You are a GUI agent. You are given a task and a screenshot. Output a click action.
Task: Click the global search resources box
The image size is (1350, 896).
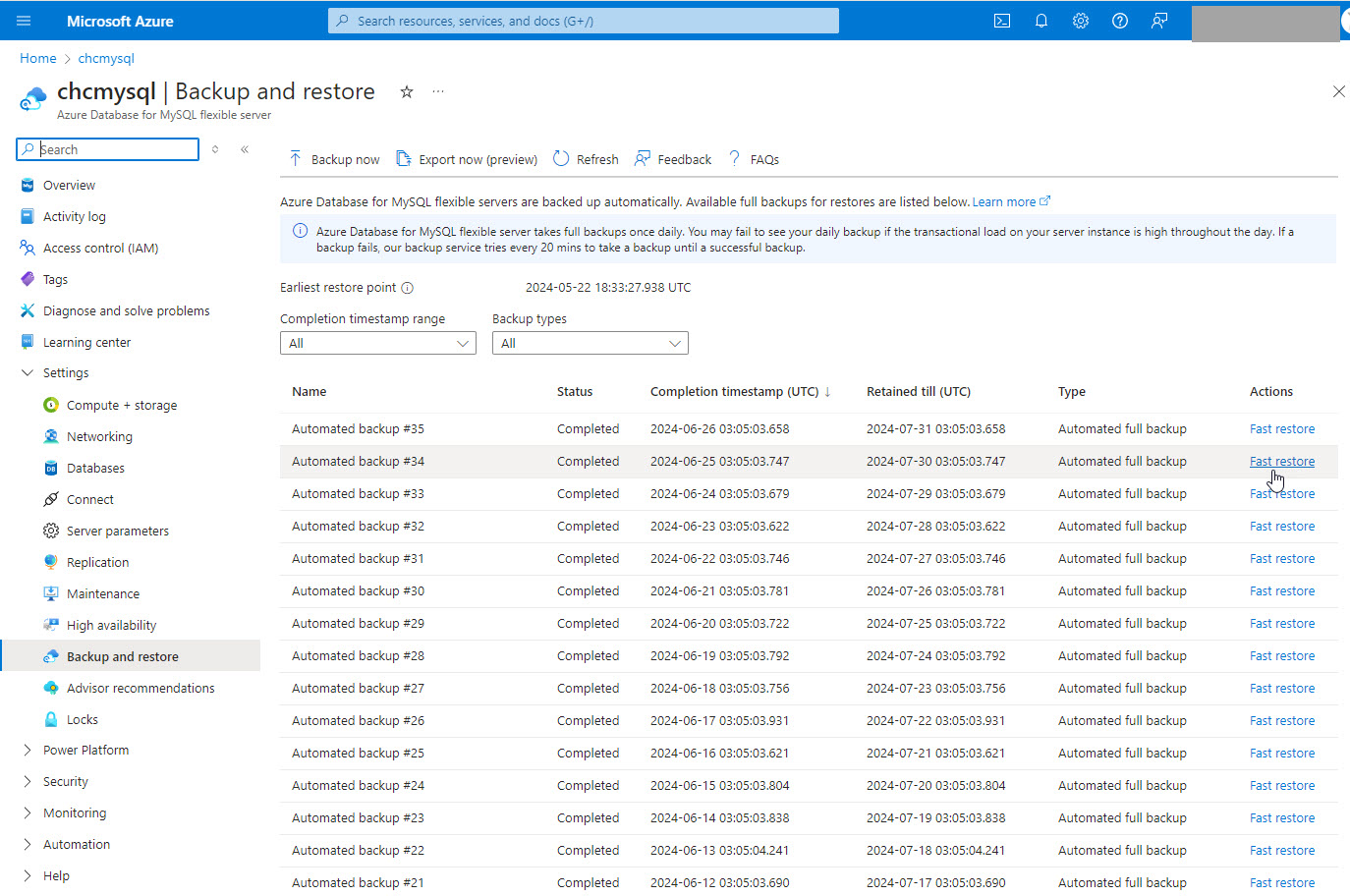coord(584,21)
